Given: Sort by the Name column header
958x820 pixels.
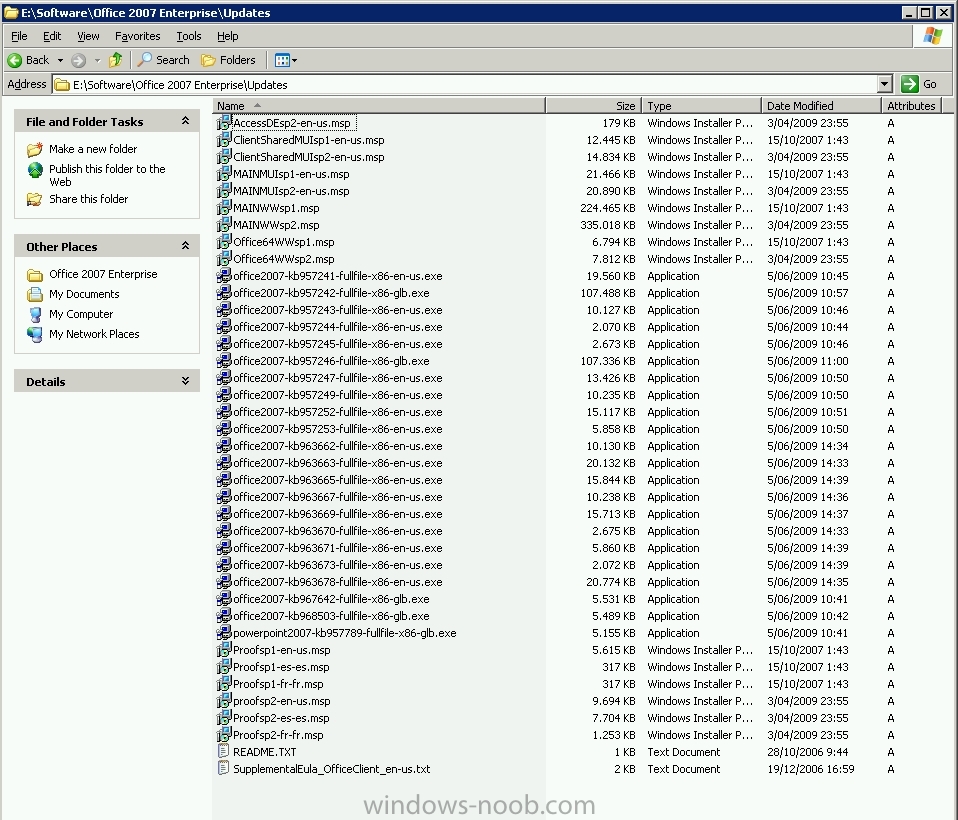Looking at the screenshot, I should [x=379, y=106].
